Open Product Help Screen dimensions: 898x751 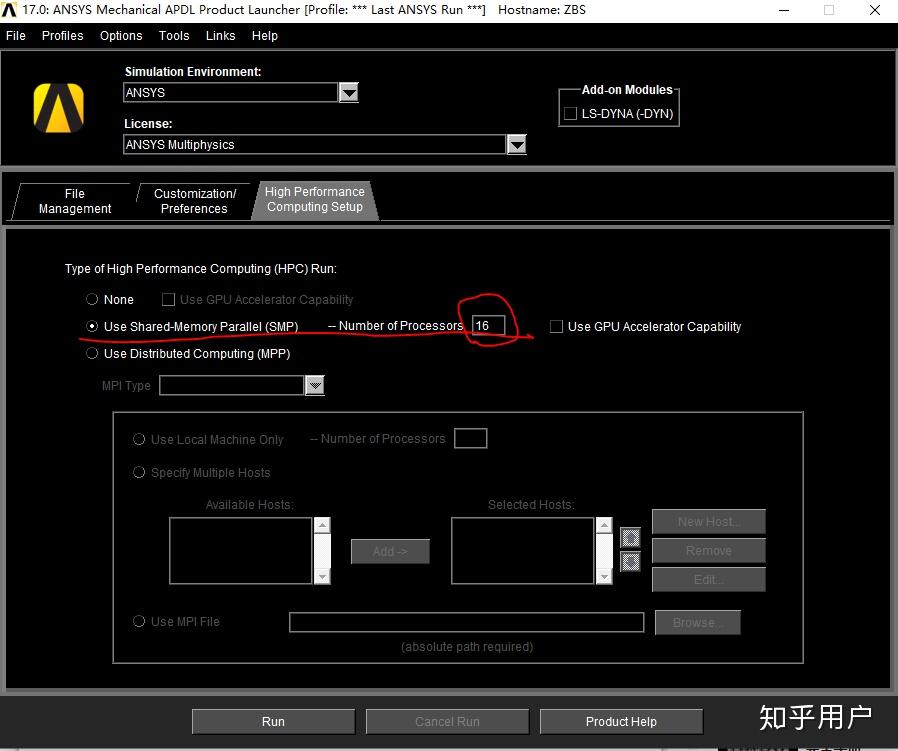click(x=621, y=721)
